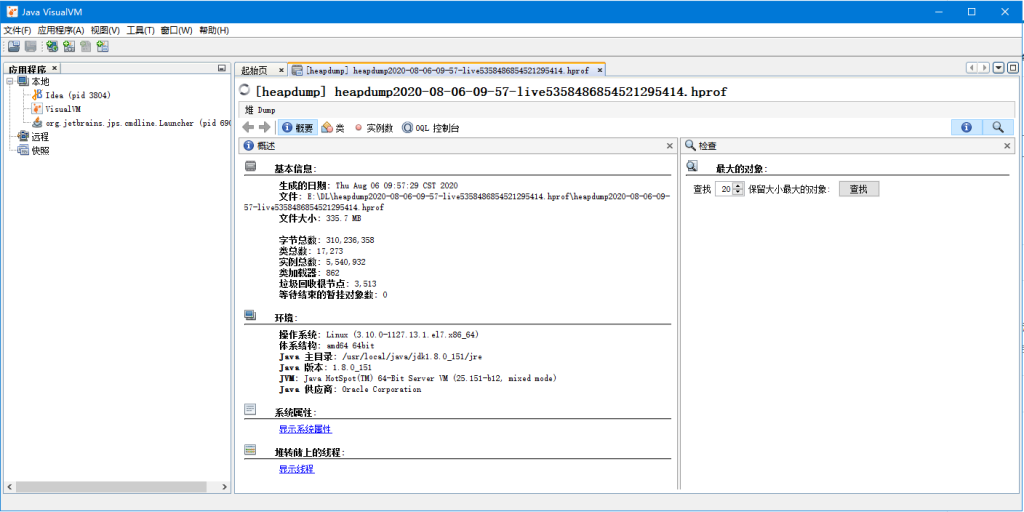The image size is (1024, 512).
Task: Click the 堆转储上的线程 section icon
Action: pos(251,449)
